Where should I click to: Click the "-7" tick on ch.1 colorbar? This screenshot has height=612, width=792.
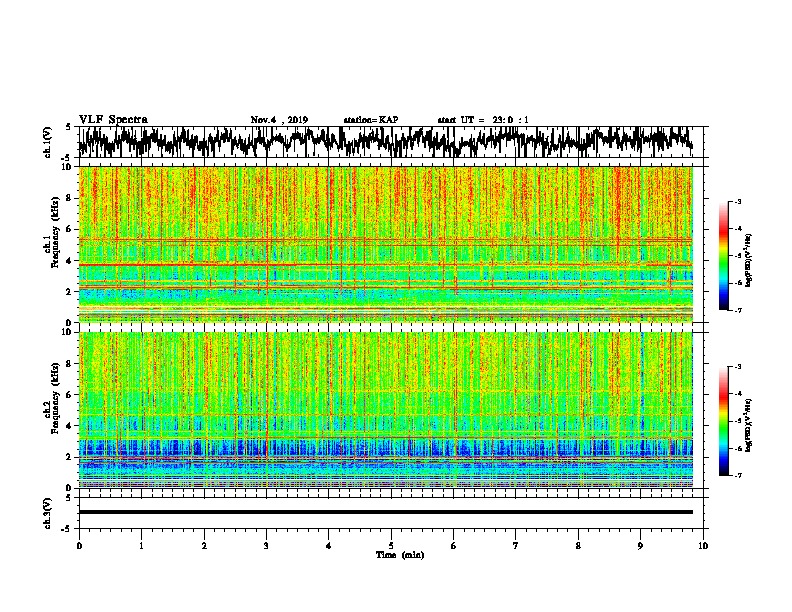click(x=737, y=310)
